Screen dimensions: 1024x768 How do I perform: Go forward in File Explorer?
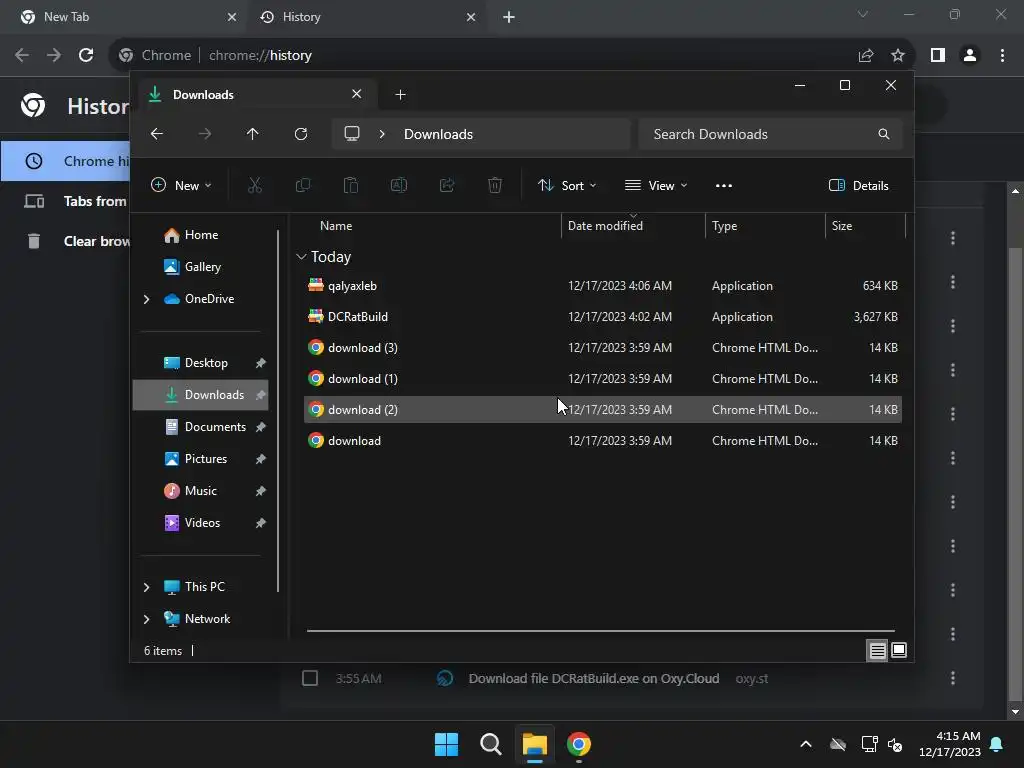(204, 134)
